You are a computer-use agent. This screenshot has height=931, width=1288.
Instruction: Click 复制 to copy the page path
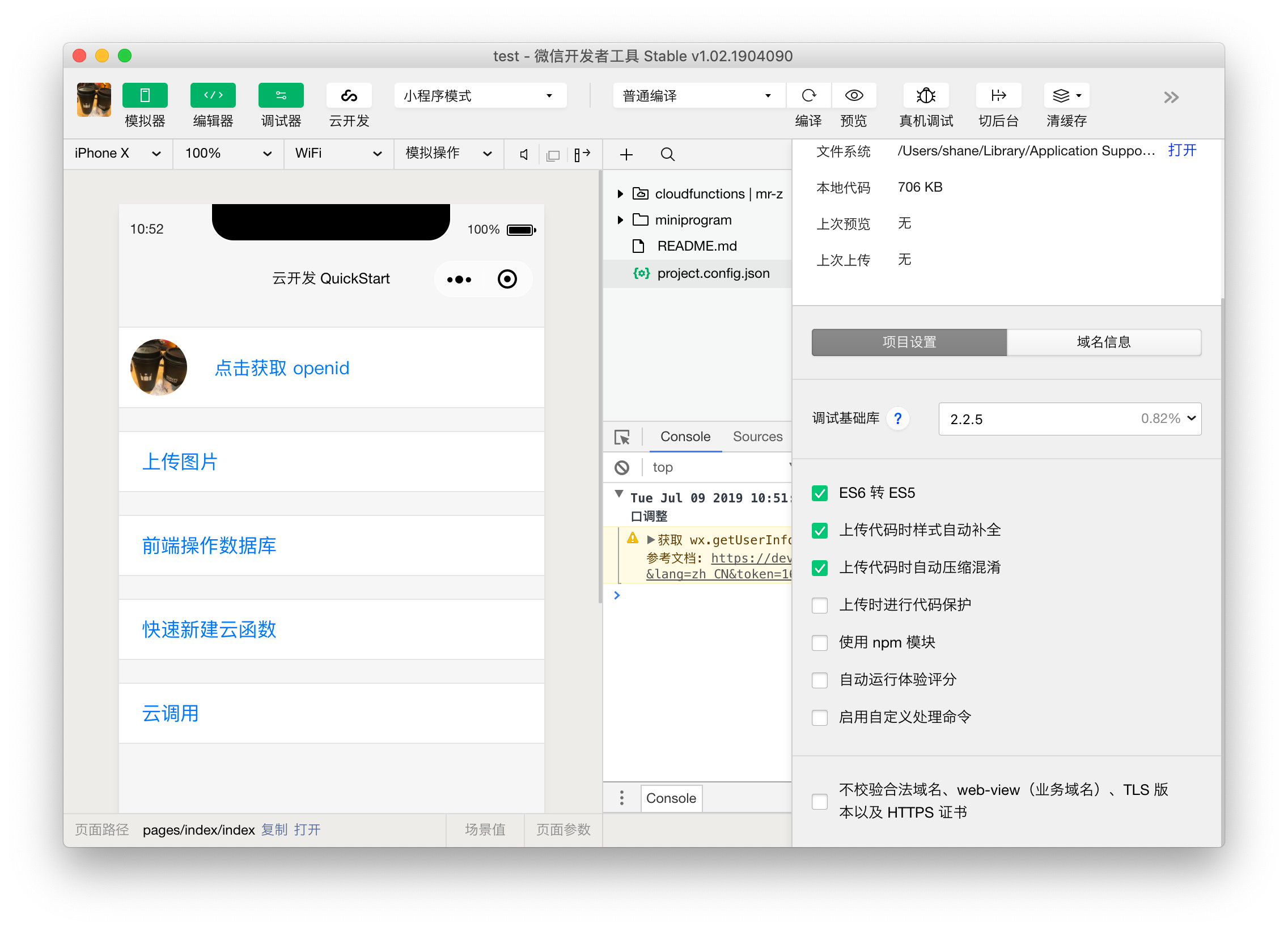point(274,830)
